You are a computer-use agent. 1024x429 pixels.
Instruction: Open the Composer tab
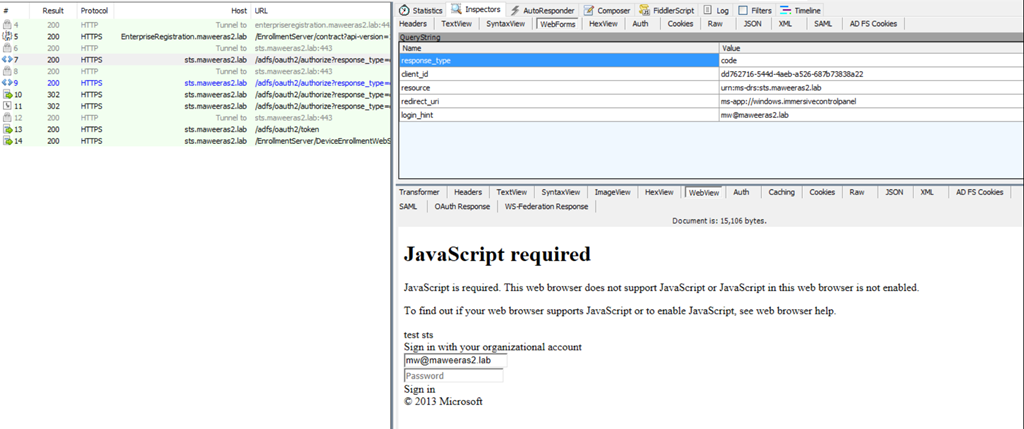[x=607, y=9]
